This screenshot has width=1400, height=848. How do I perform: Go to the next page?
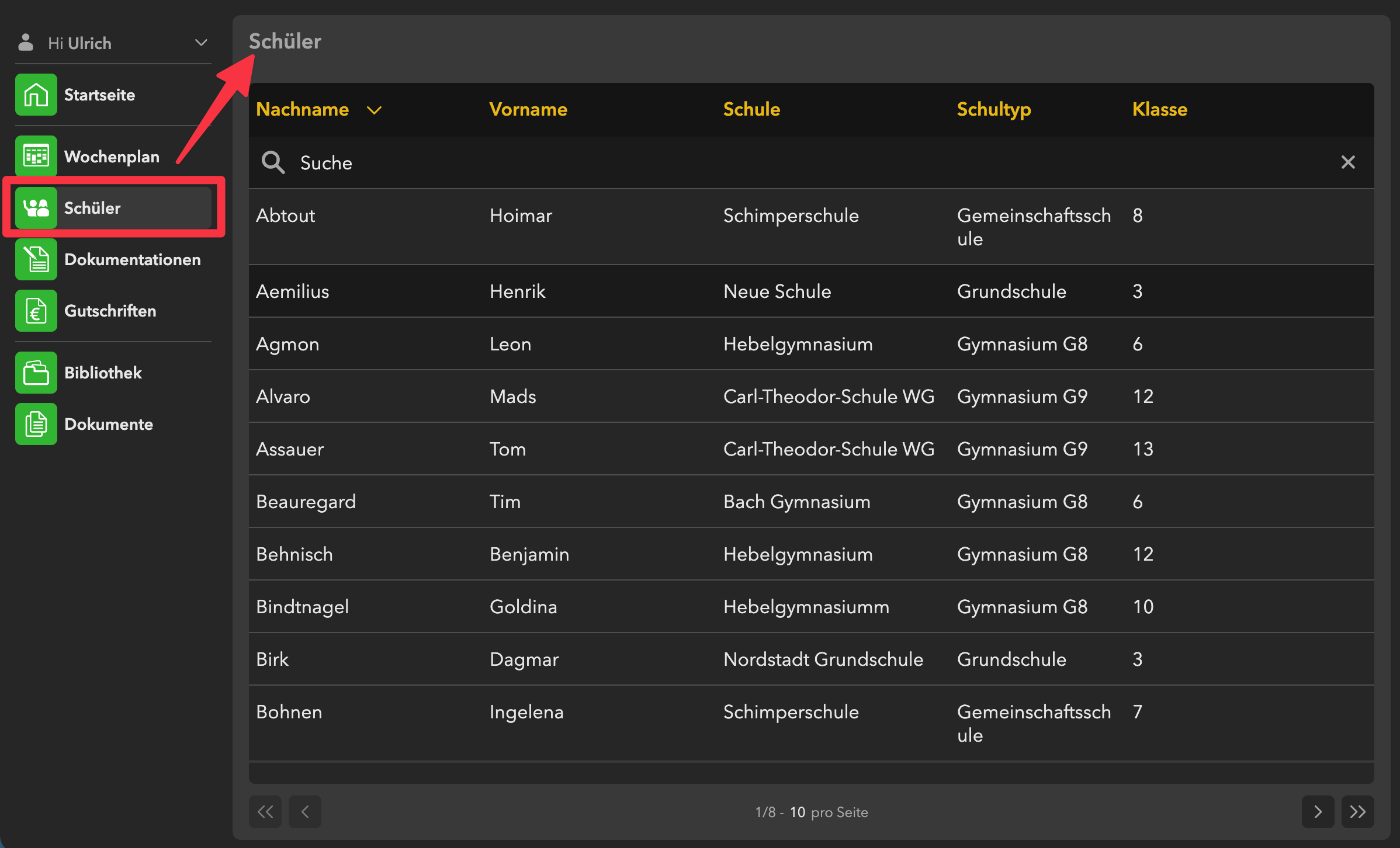[1318, 812]
